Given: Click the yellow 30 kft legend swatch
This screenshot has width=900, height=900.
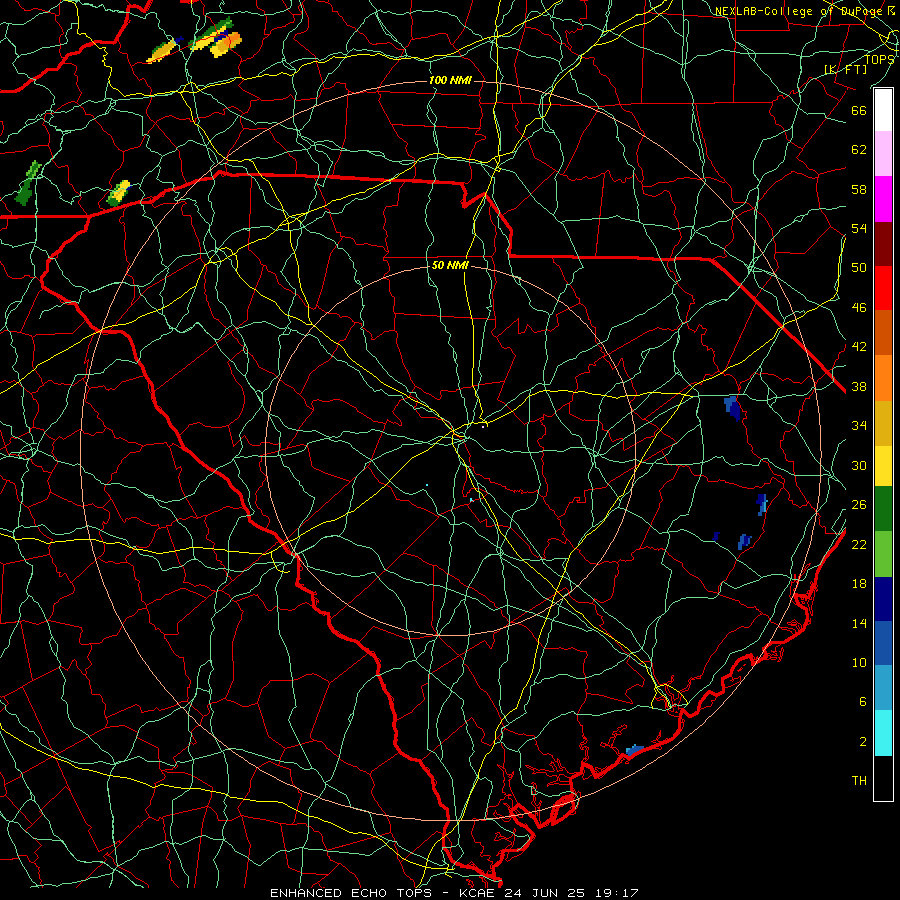Looking at the screenshot, I should click(x=883, y=466).
